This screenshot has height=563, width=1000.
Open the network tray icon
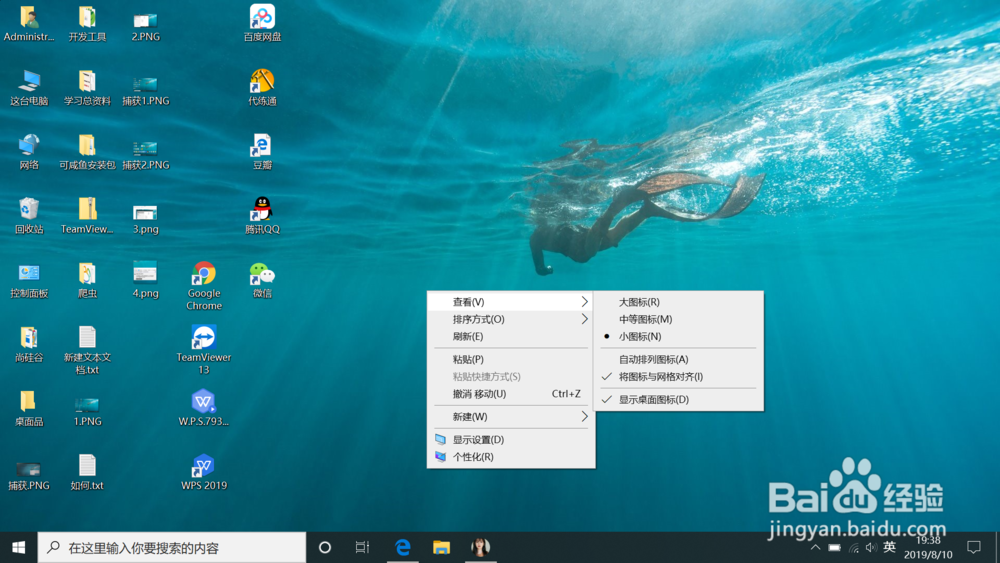853,547
